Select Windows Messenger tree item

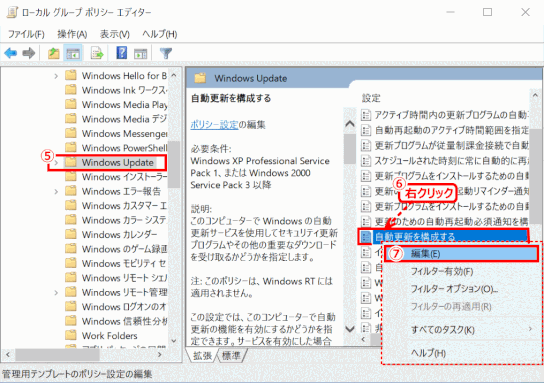[124, 134]
